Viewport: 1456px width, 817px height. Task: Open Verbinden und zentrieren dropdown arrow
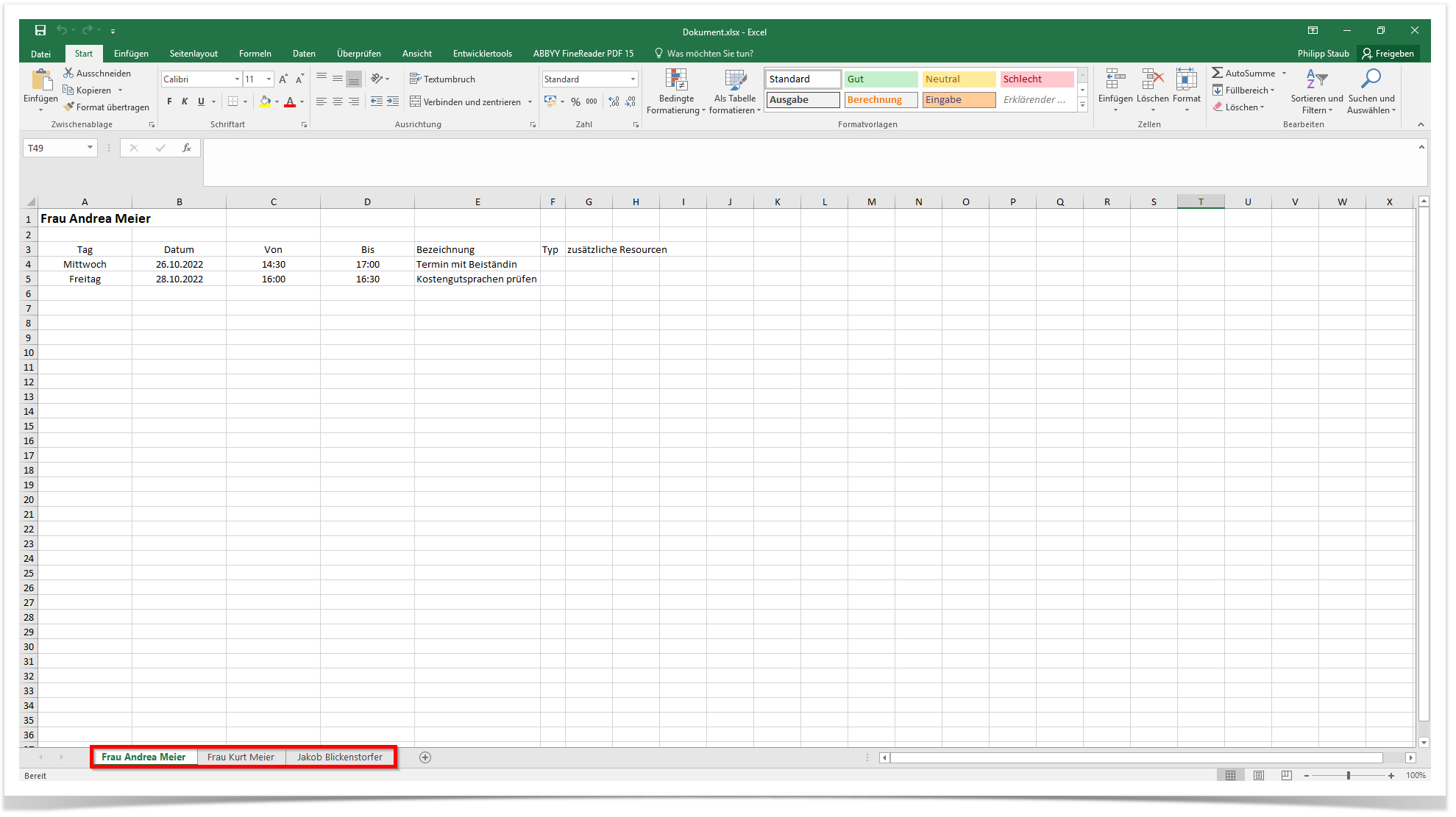click(x=530, y=101)
